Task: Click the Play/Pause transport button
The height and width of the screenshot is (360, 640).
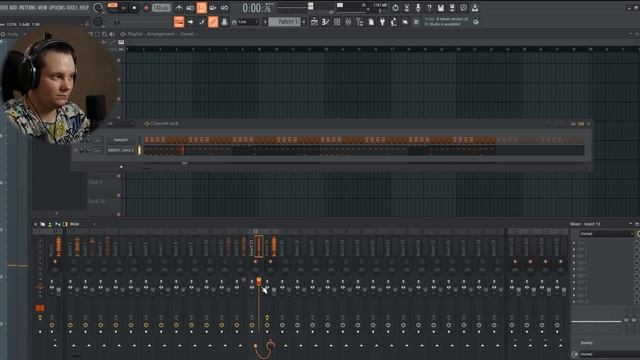Action: [124, 8]
